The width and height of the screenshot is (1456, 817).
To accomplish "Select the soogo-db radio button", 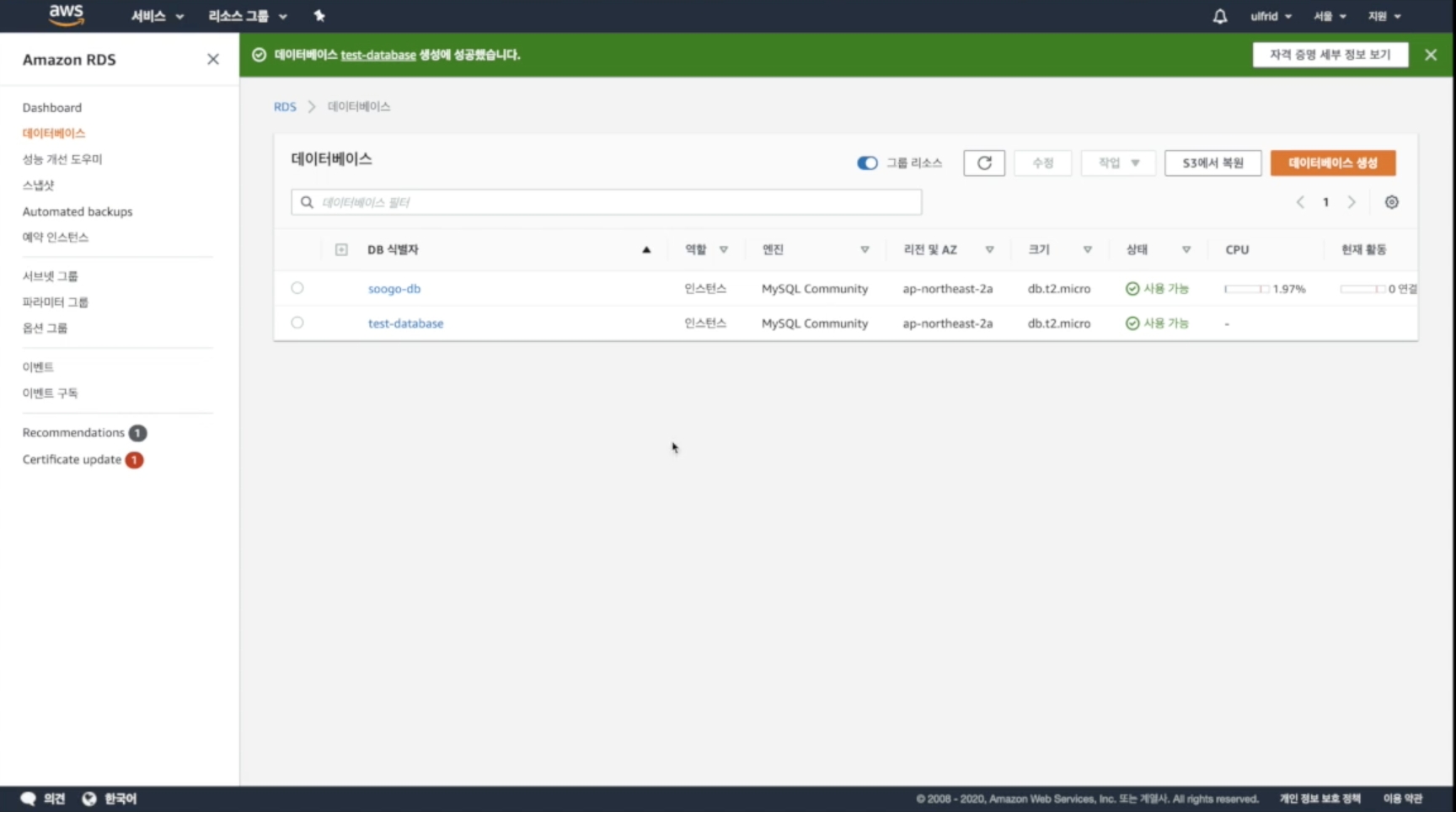I will pos(297,288).
